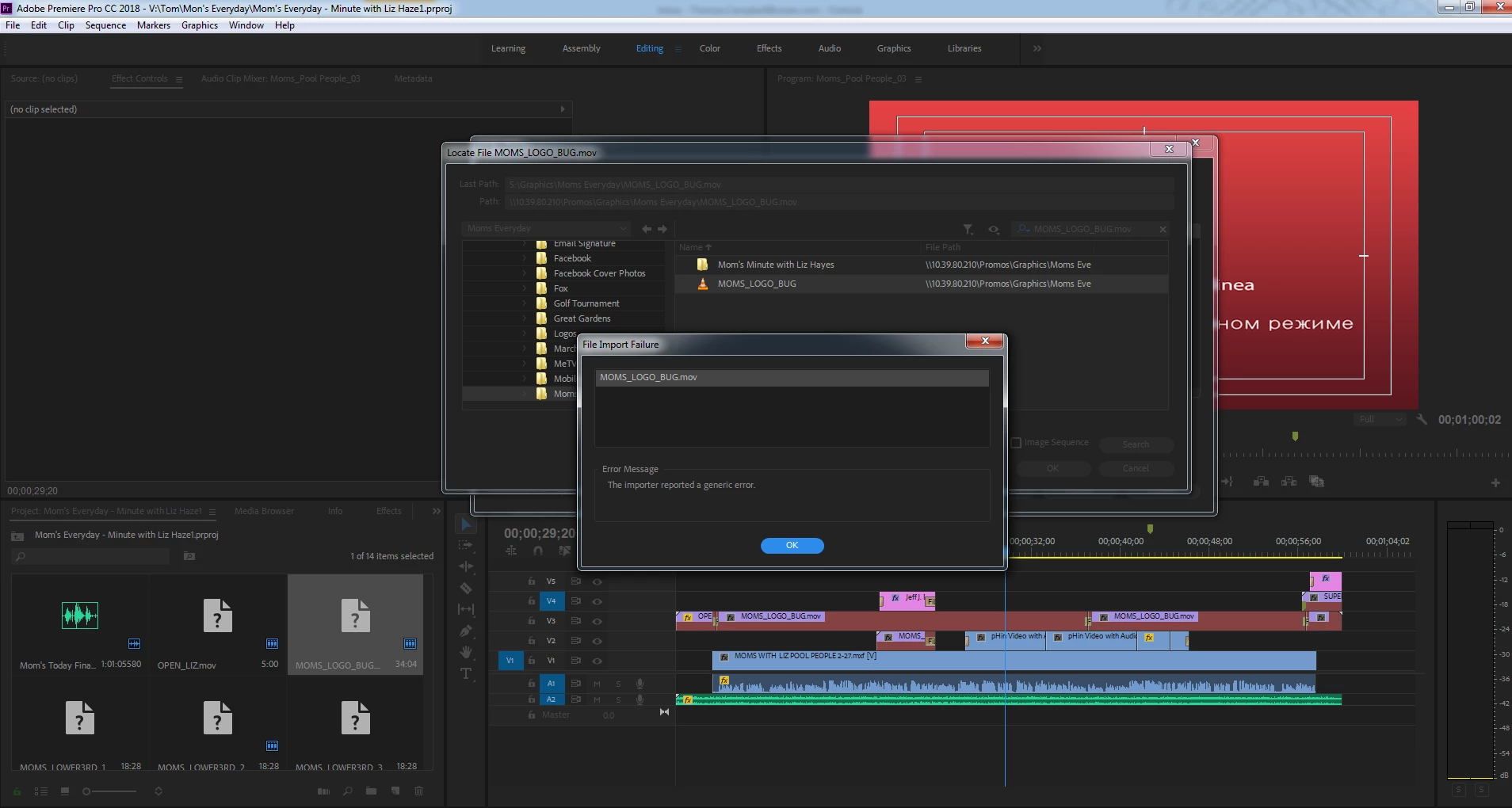Click the Go to Out point icon

coord(1228,482)
